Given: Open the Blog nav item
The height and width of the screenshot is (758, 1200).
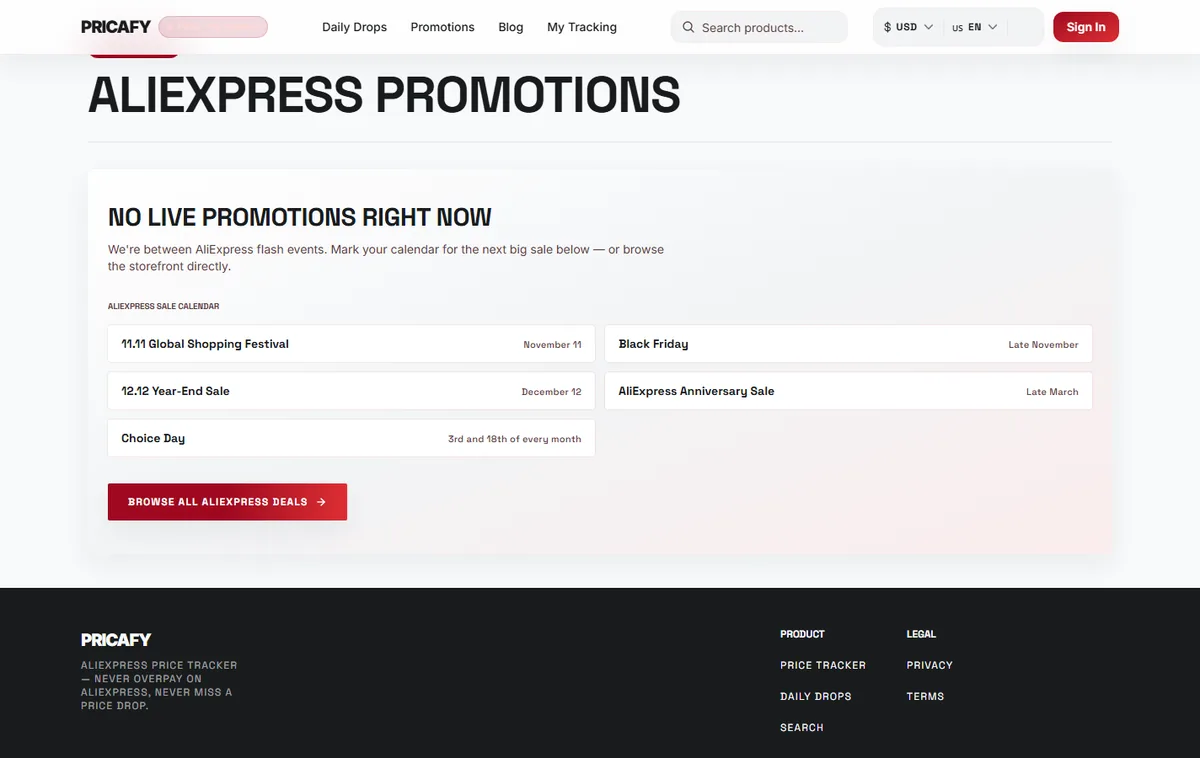Looking at the screenshot, I should point(511,27).
